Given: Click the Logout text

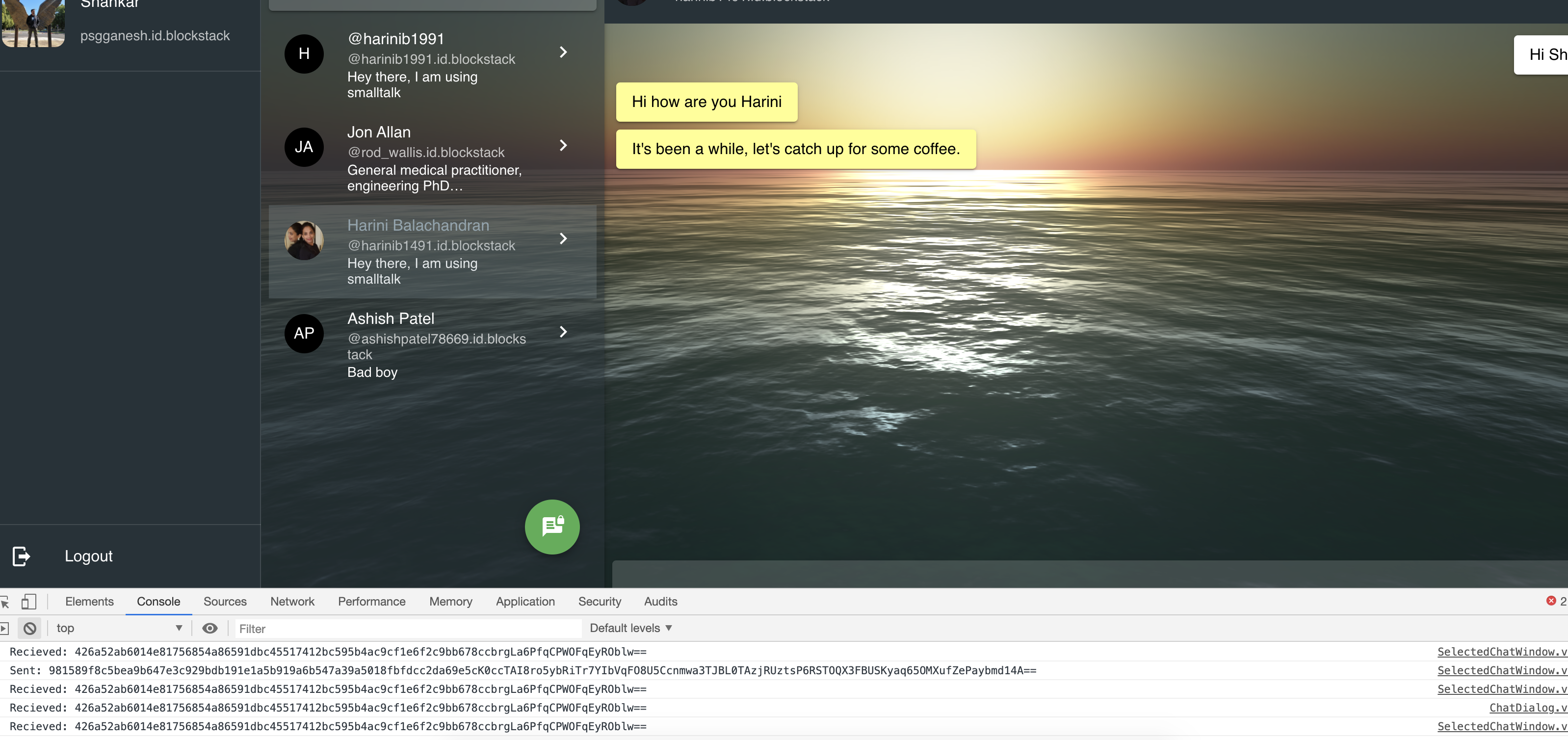Looking at the screenshot, I should point(88,555).
